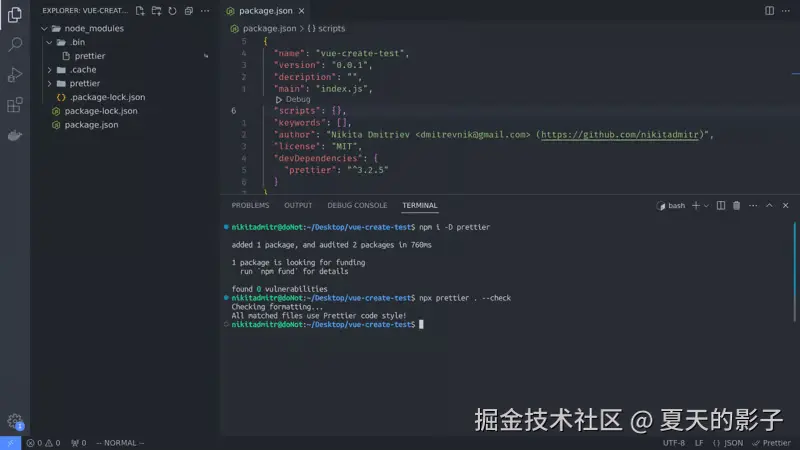Switch to the Problems tab
Image resolution: width=800 pixels, height=450 pixels.
point(250,205)
